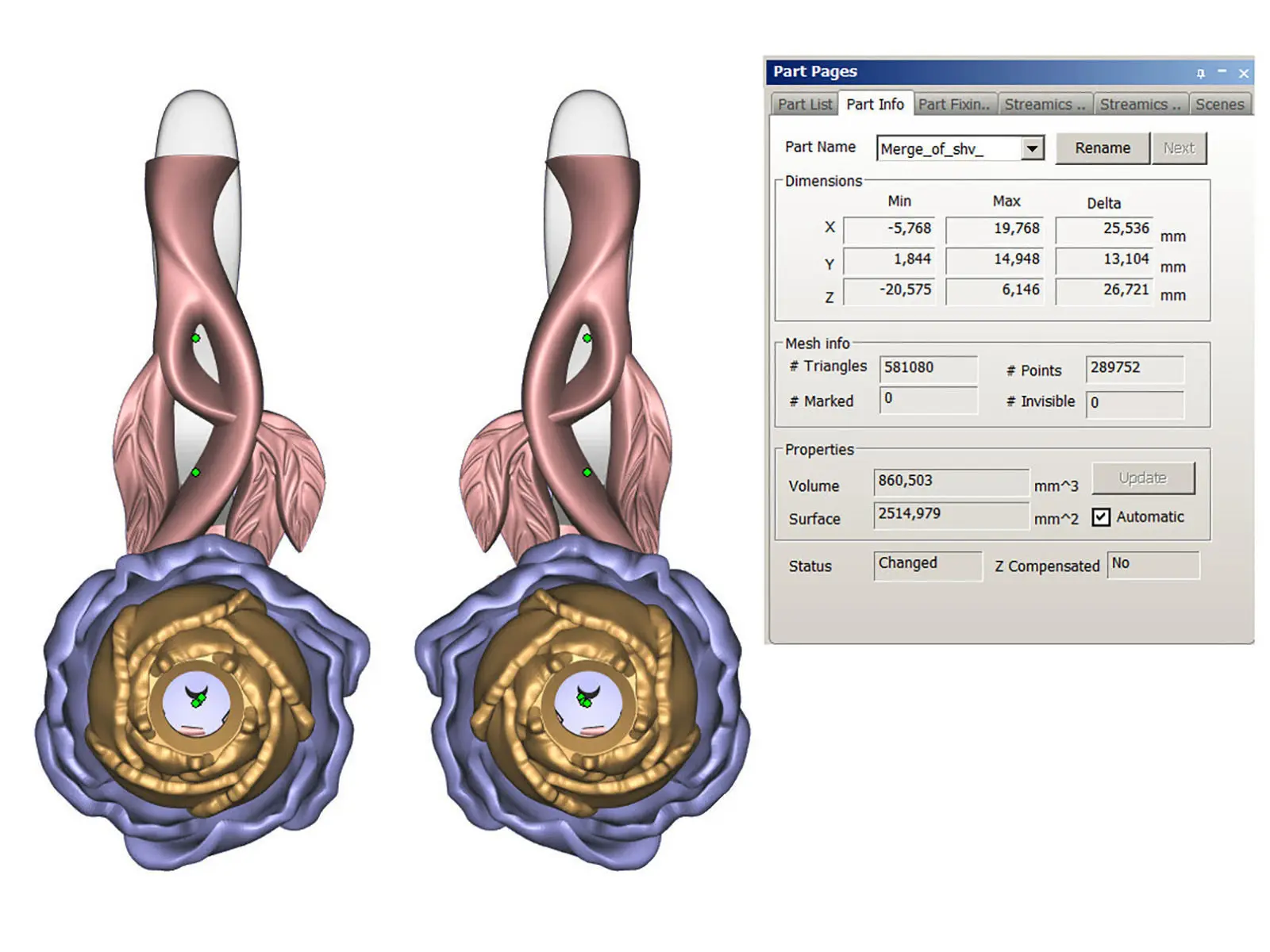Click Z Max value 6,146
1270x952 pixels.
click(995, 291)
